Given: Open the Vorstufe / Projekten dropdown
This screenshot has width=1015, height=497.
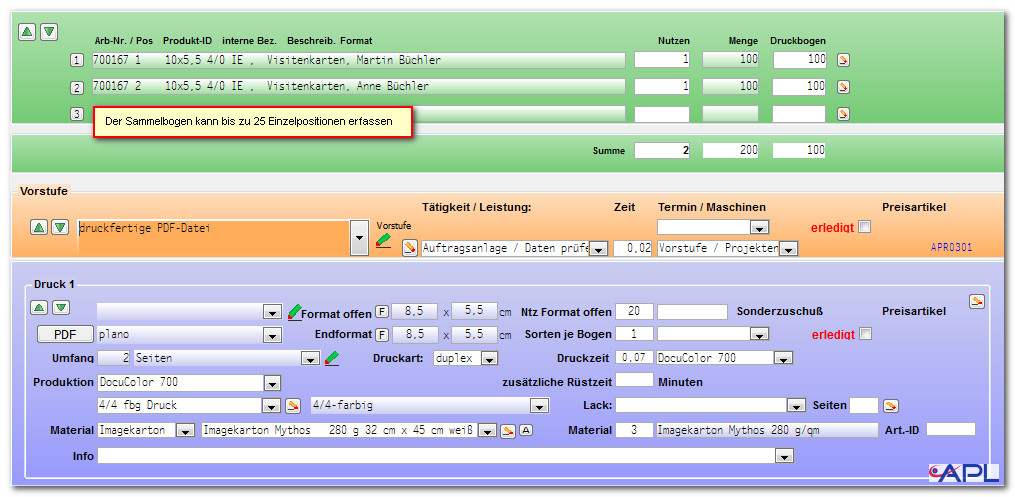Looking at the screenshot, I should [x=788, y=249].
